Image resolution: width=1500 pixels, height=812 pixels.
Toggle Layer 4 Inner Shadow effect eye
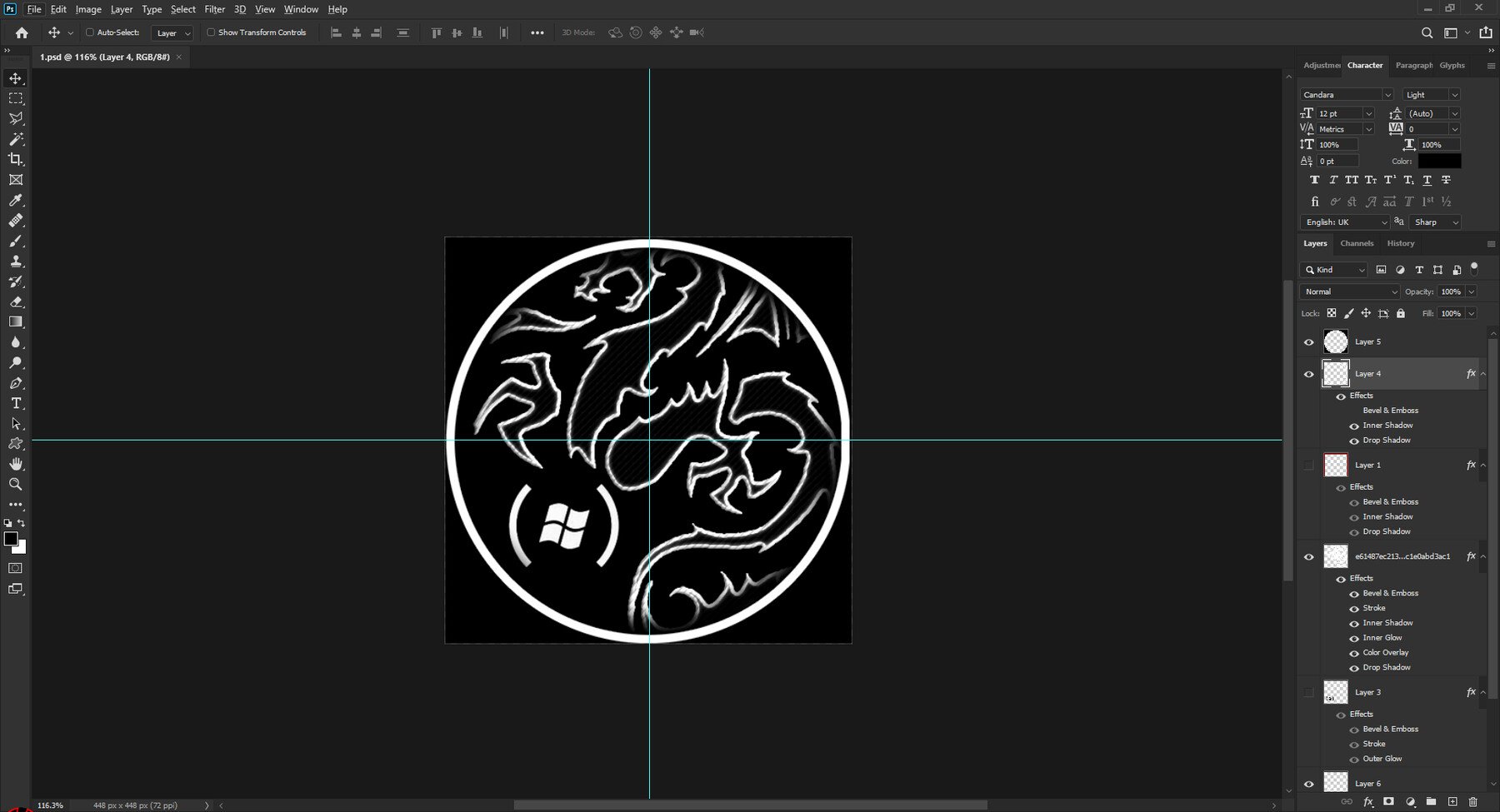1354,426
